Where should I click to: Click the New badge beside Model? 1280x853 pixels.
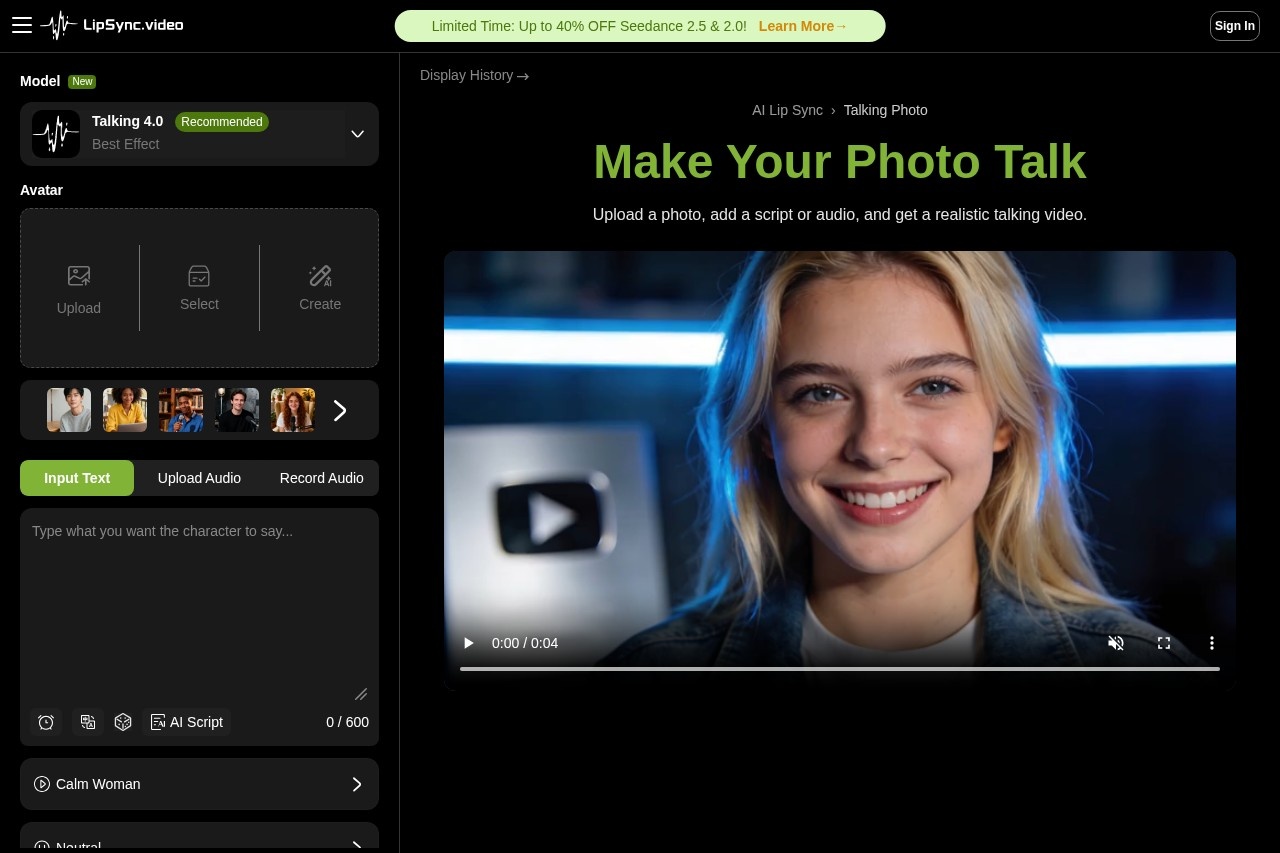tap(82, 82)
